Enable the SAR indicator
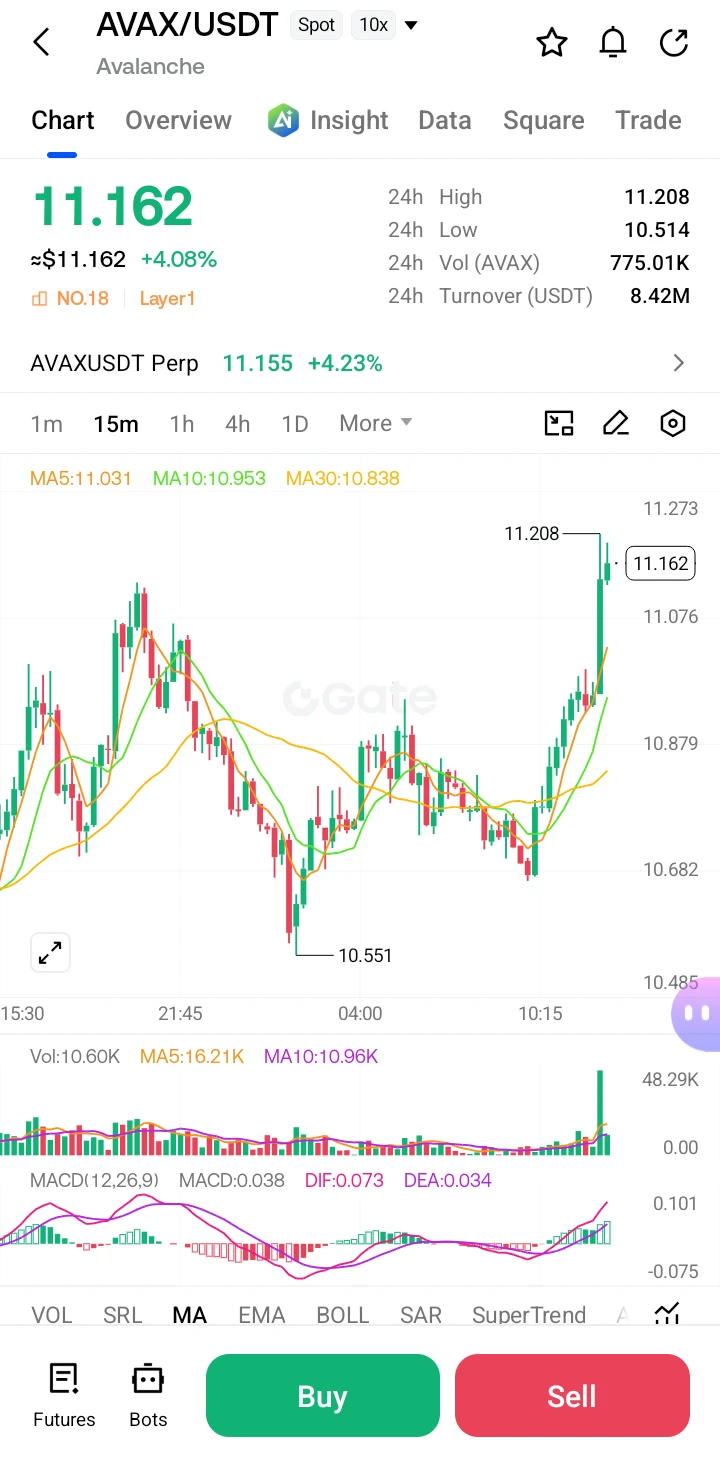720x1467 pixels. (x=421, y=1315)
